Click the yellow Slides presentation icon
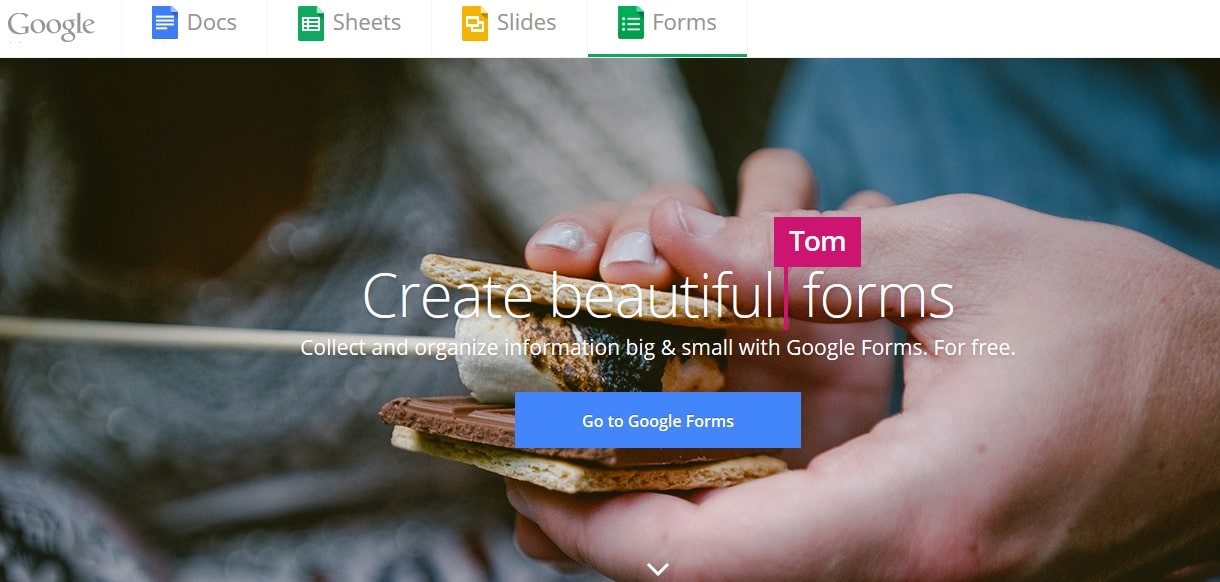Viewport: 1220px width, 582px height. click(x=474, y=23)
